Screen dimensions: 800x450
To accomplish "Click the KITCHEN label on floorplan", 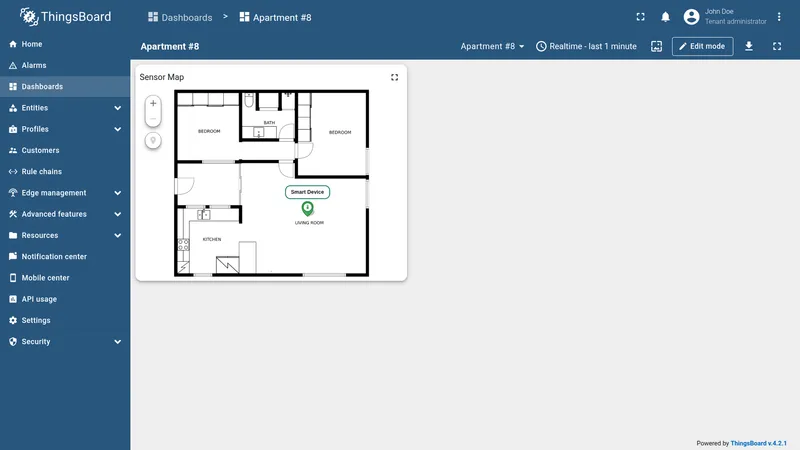I will coord(212,239).
